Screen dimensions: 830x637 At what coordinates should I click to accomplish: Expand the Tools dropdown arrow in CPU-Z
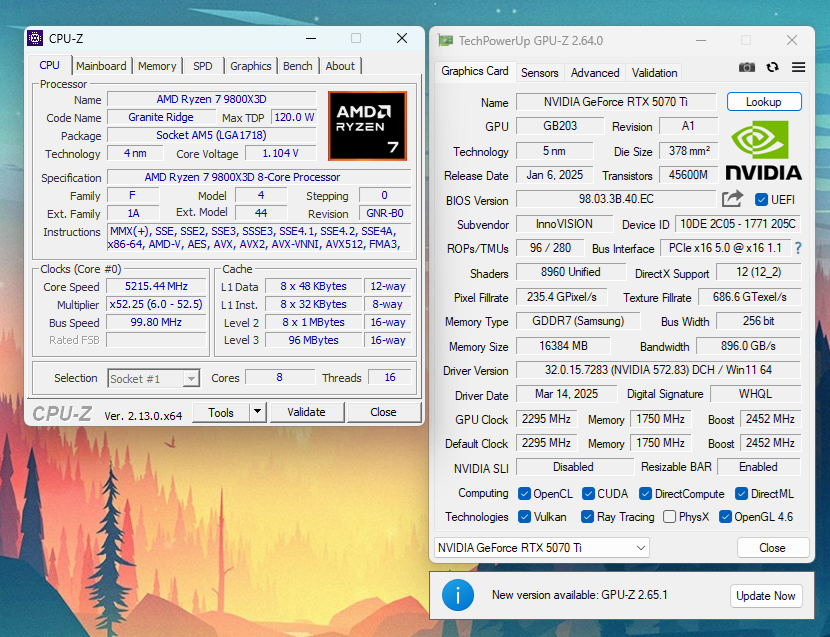click(x=258, y=412)
